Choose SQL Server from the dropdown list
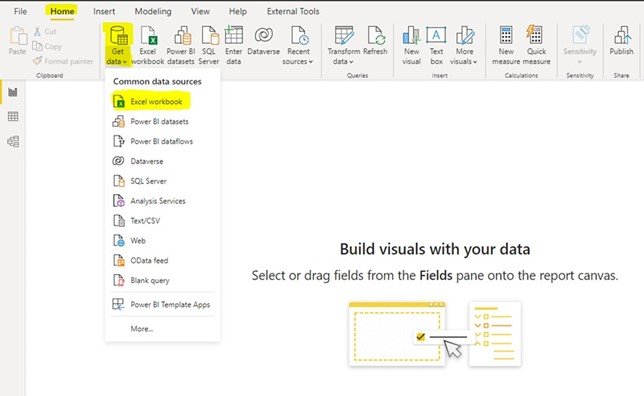644x396 pixels. pyautogui.click(x=162, y=181)
